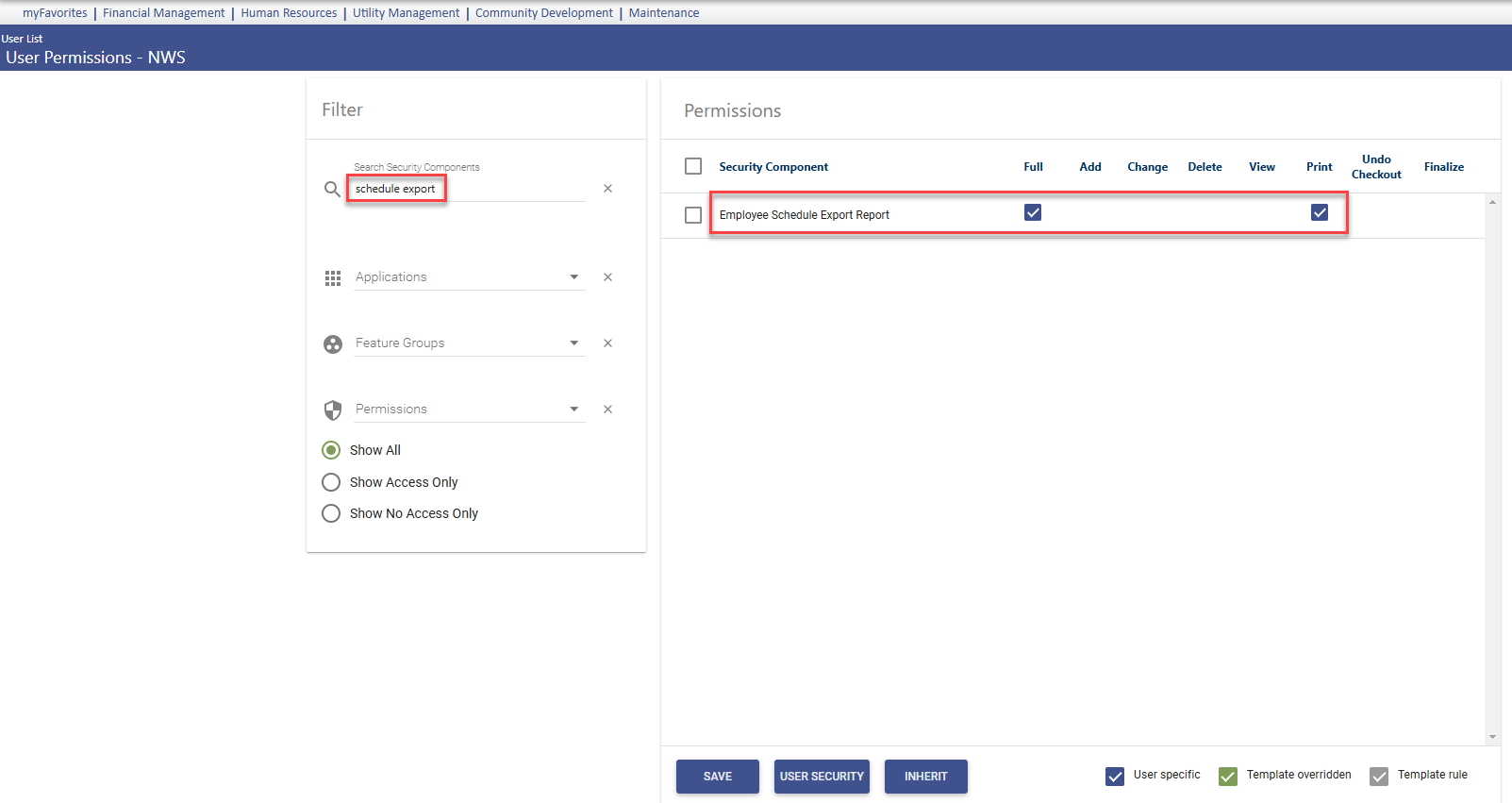The width and height of the screenshot is (1512, 803).
Task: Open the Human Resources menu
Action: (x=289, y=13)
